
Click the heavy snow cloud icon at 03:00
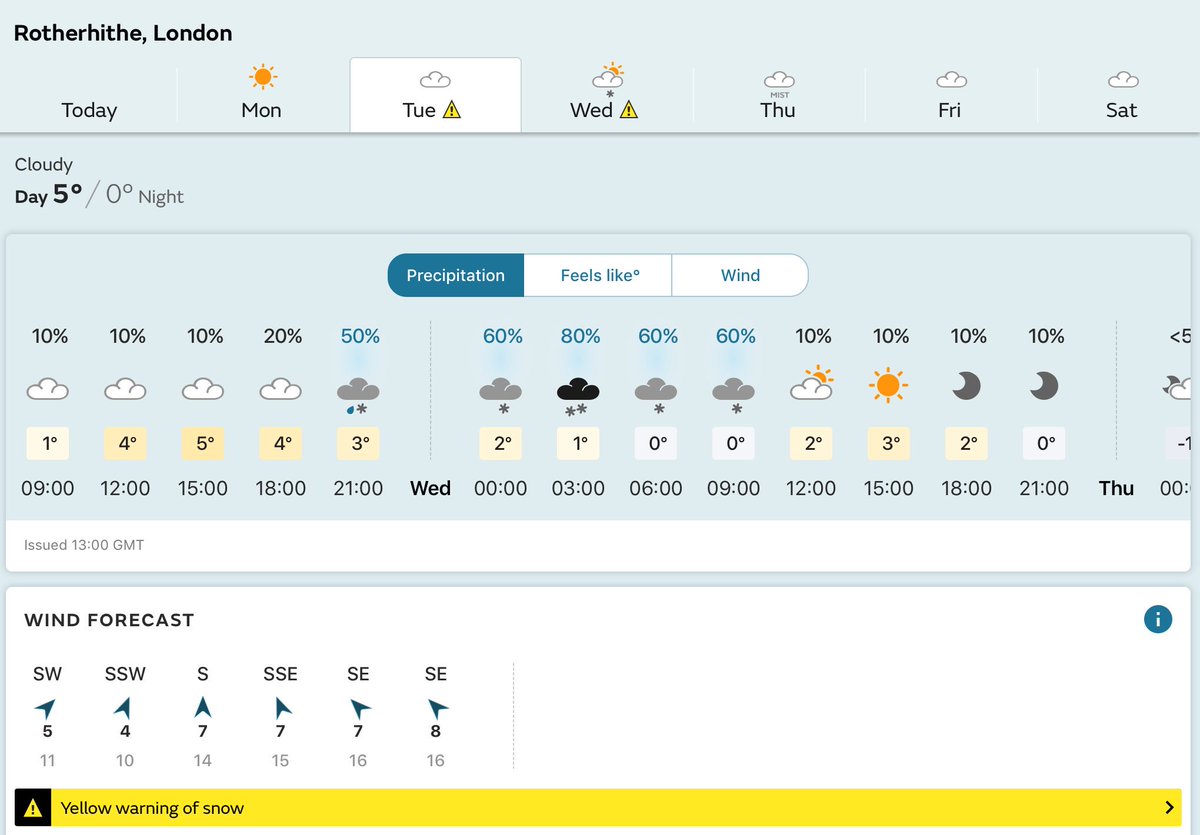click(580, 395)
